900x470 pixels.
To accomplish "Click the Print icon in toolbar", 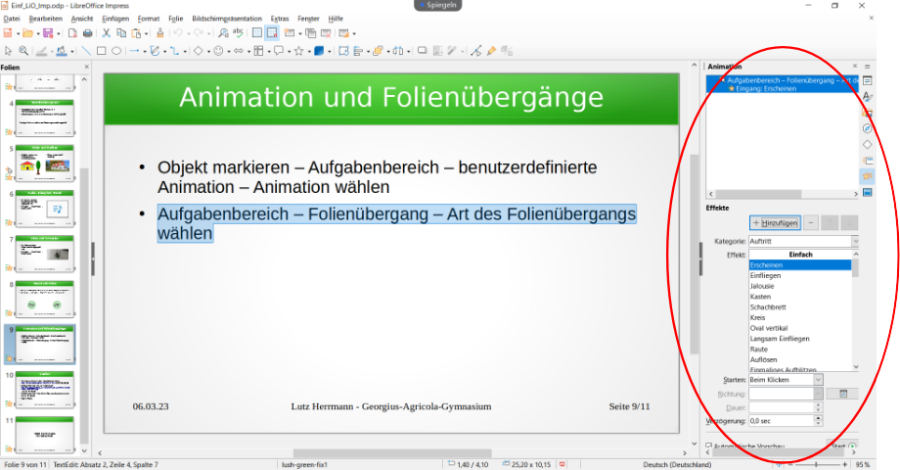I will 86,33.
